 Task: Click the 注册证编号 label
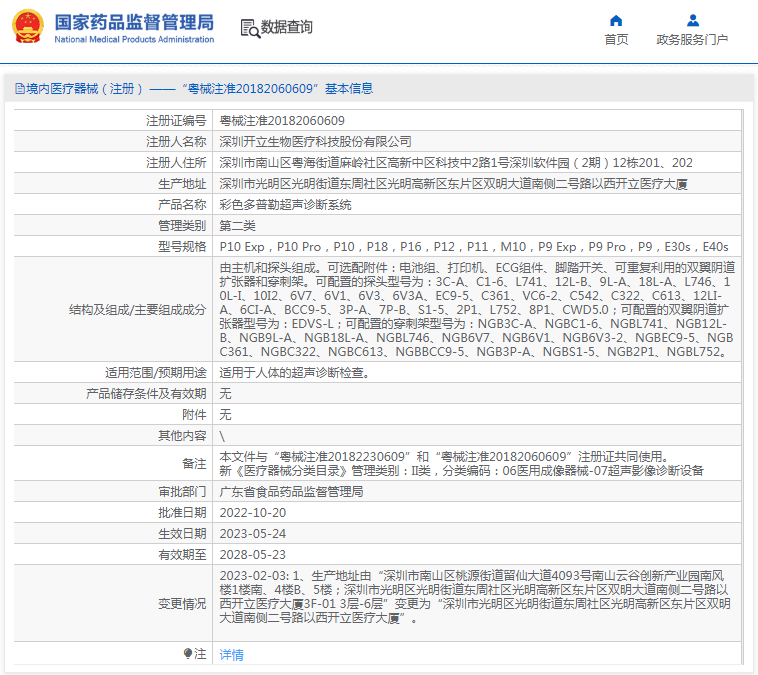[x=176, y=120]
